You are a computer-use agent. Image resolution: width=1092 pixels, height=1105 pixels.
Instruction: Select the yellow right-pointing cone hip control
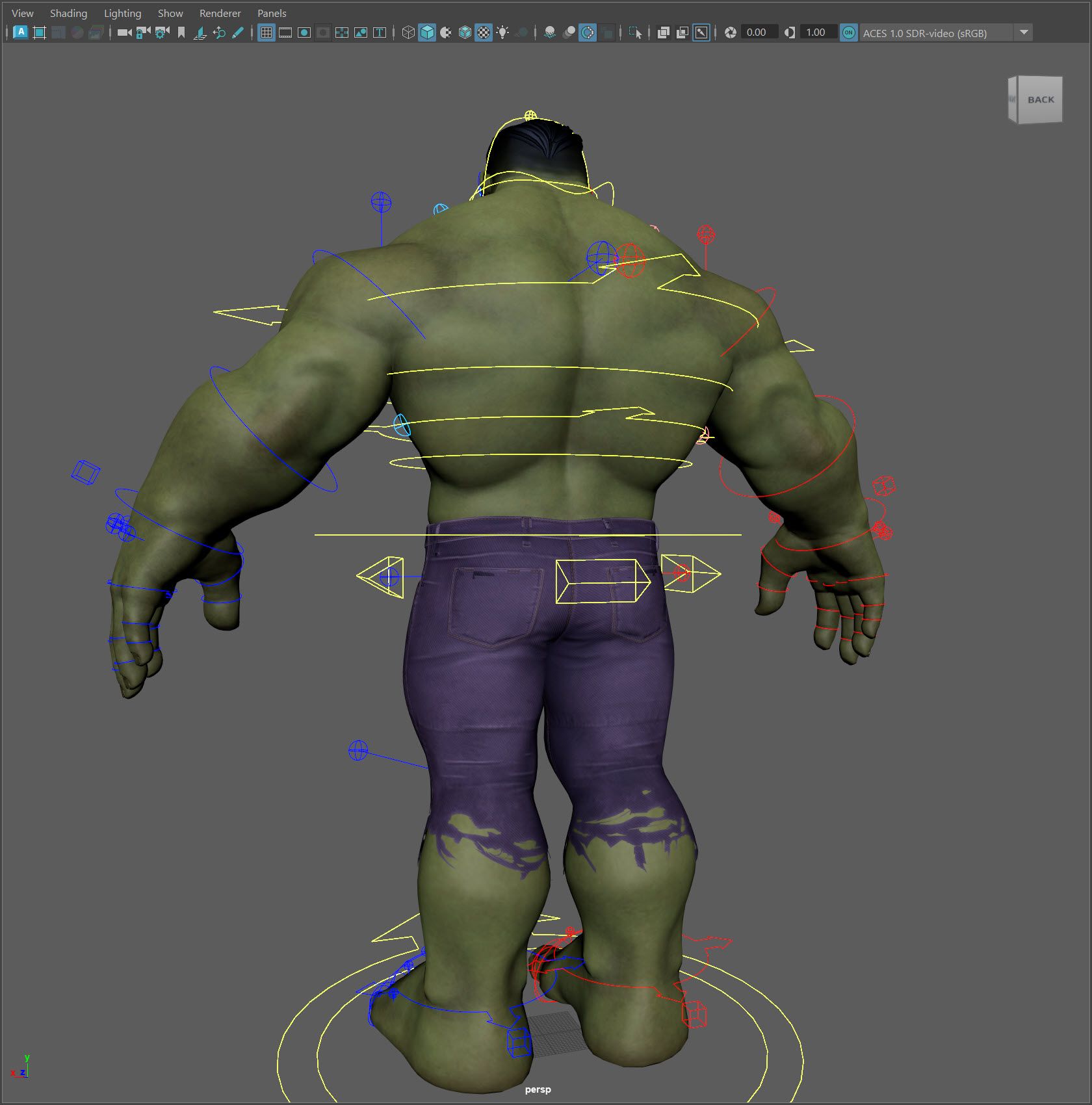click(x=691, y=573)
